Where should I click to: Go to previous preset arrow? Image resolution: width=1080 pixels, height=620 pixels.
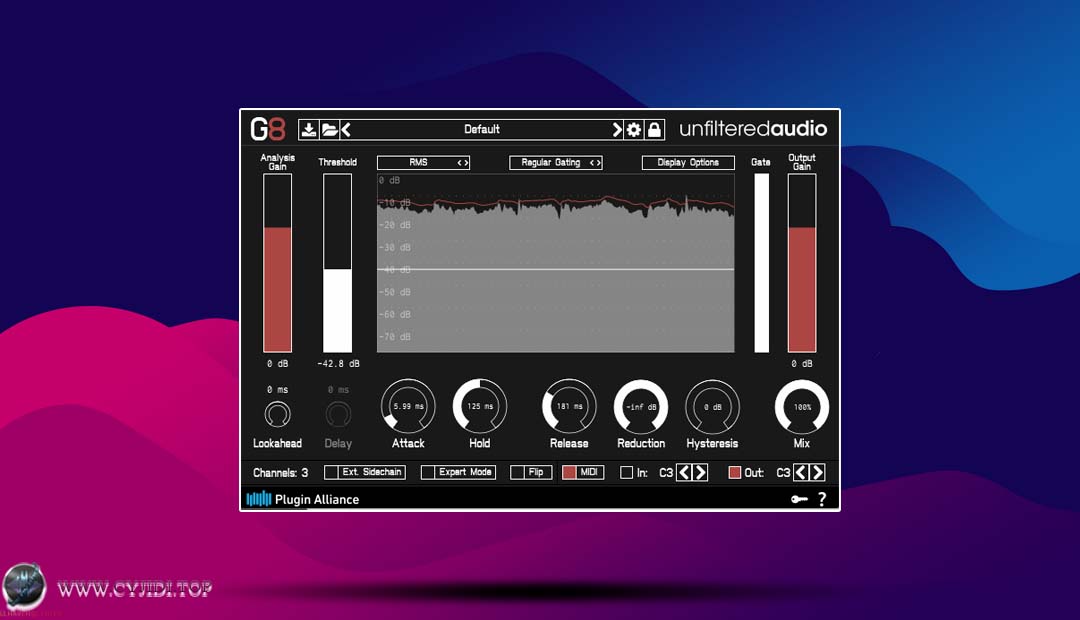[x=346, y=130]
